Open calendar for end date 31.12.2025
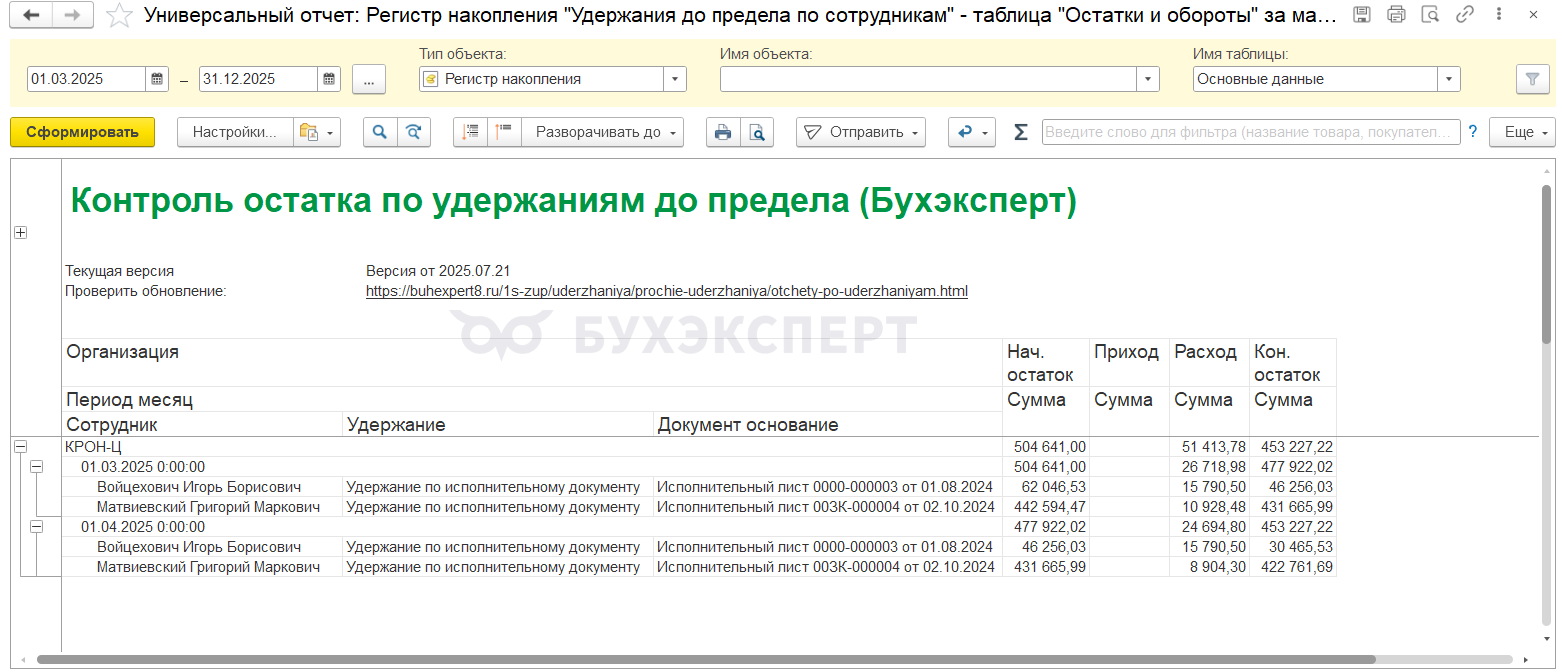Image resolution: width=1562 pixels, height=672 pixels. pos(329,79)
